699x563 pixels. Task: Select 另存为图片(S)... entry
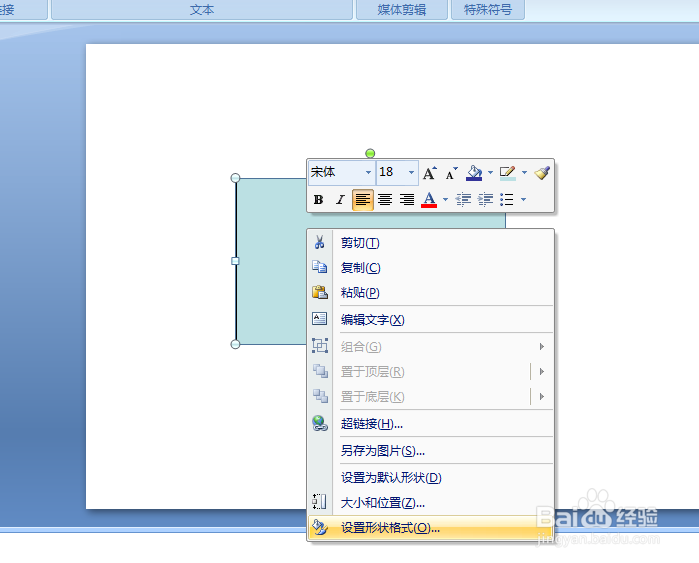coord(430,451)
